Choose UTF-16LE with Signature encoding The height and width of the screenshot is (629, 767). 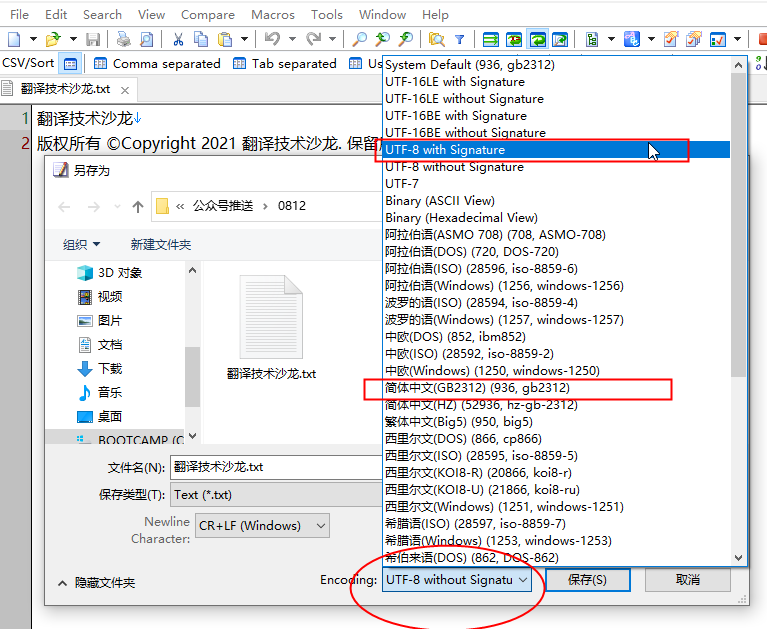pos(556,82)
